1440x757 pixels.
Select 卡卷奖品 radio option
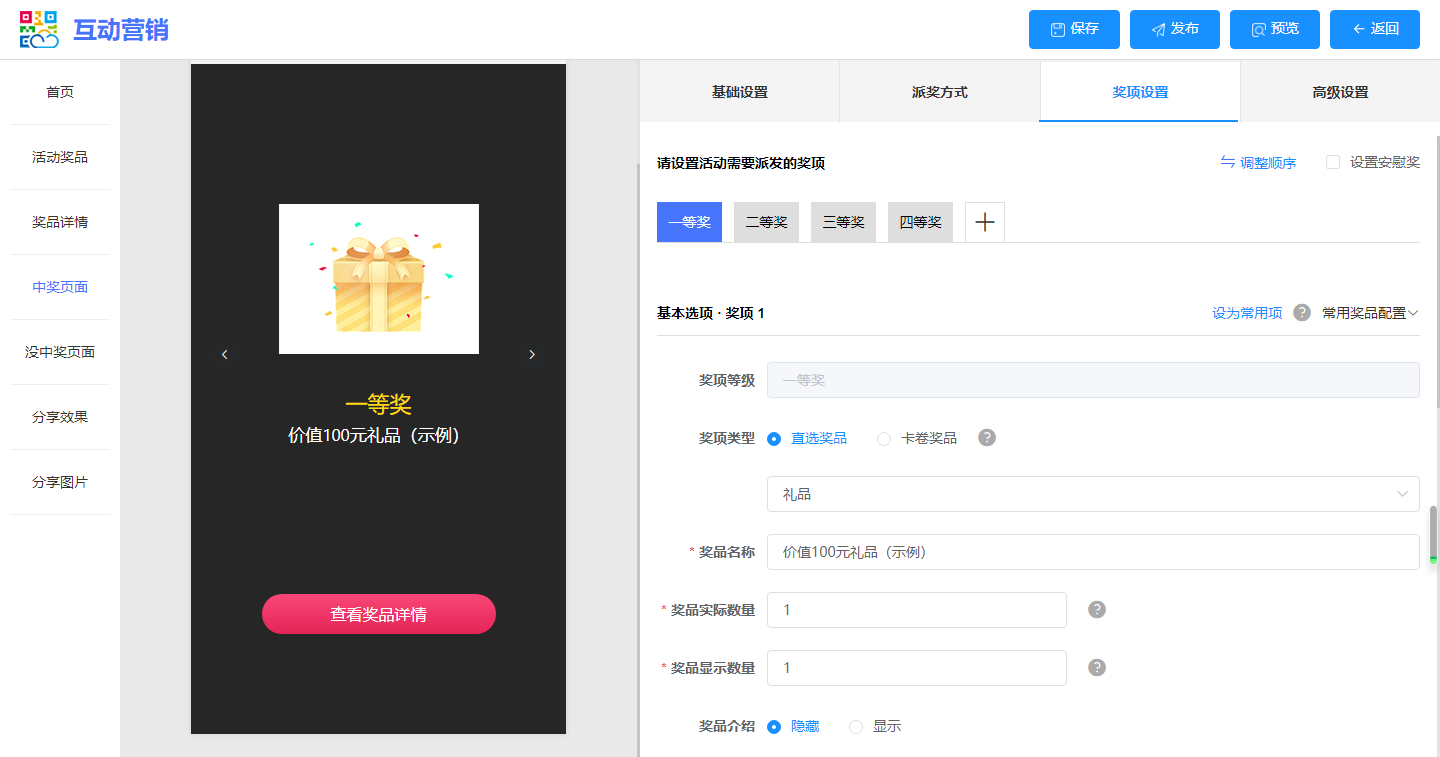coord(884,438)
